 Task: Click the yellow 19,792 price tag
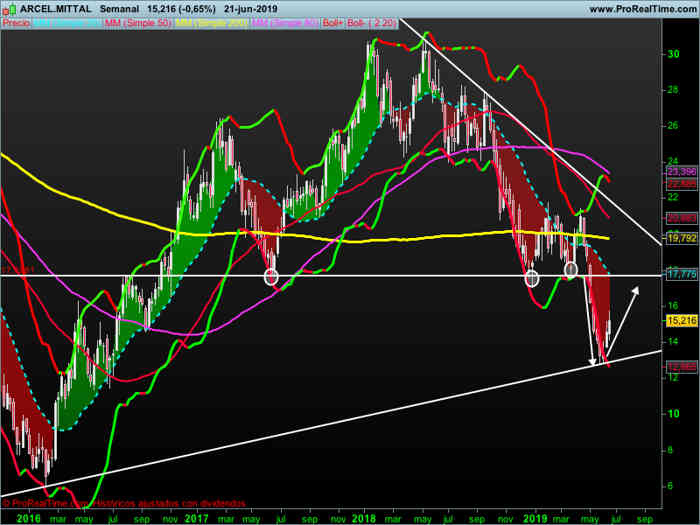pyautogui.click(x=681, y=238)
